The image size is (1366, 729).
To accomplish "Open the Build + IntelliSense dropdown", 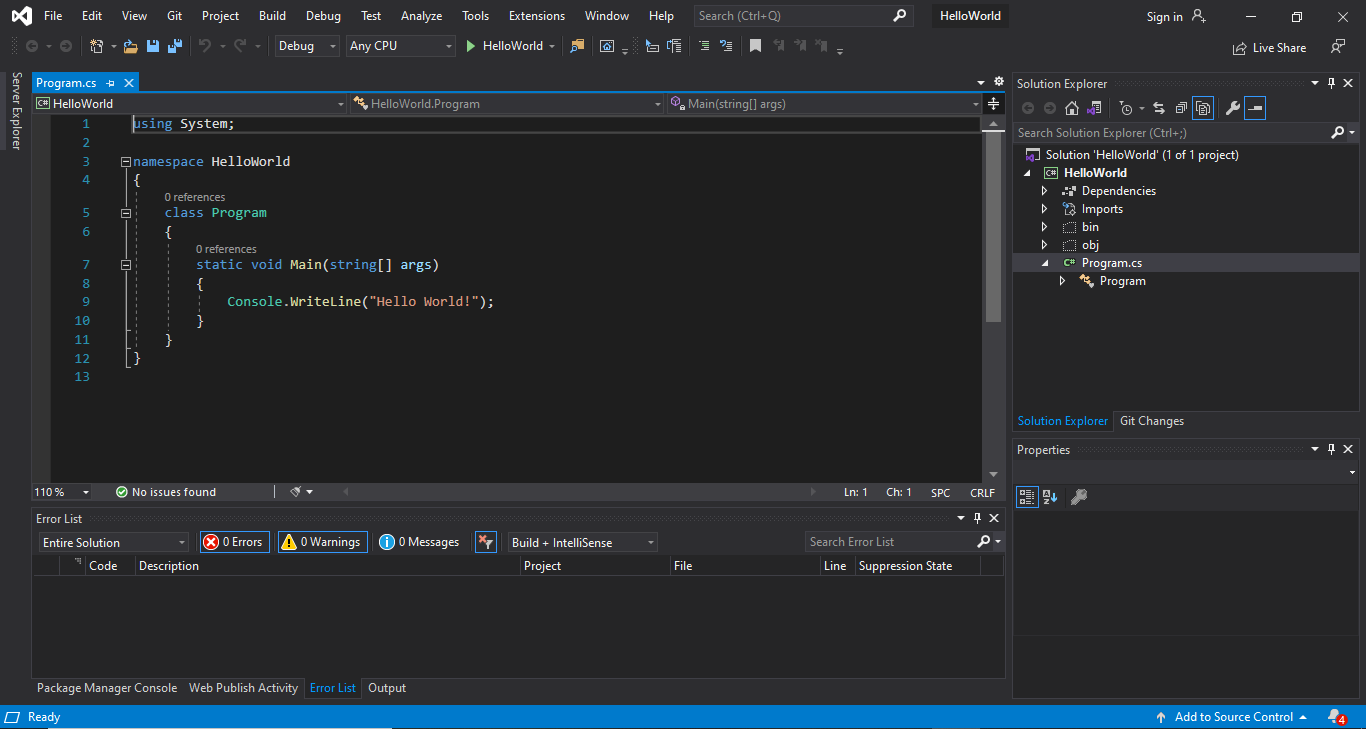I will [x=582, y=542].
